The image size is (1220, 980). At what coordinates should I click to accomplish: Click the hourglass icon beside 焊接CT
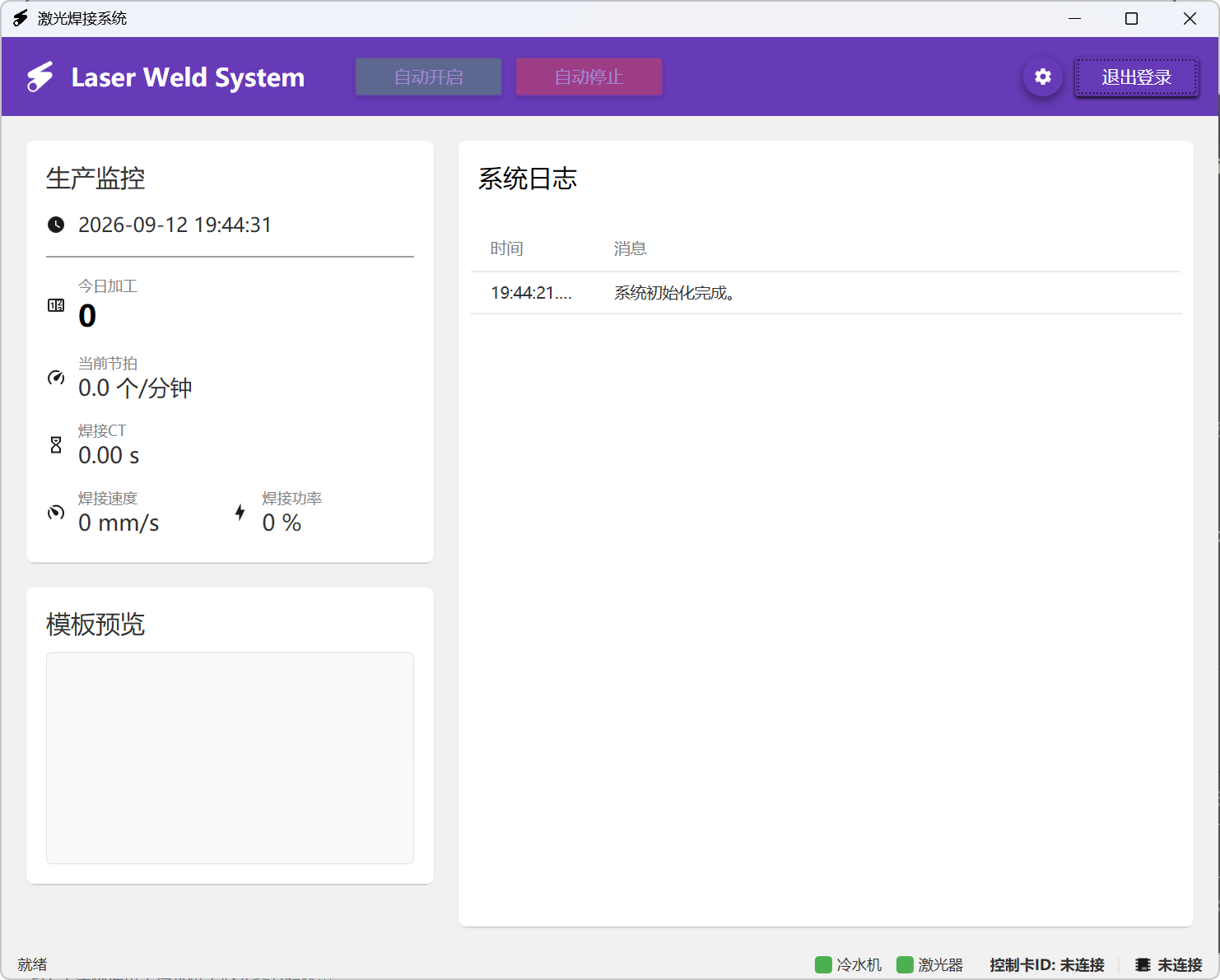click(56, 445)
